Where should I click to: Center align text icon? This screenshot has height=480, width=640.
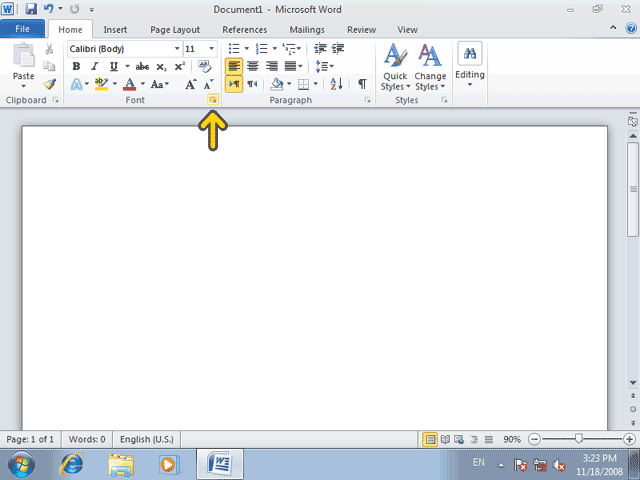[253, 66]
